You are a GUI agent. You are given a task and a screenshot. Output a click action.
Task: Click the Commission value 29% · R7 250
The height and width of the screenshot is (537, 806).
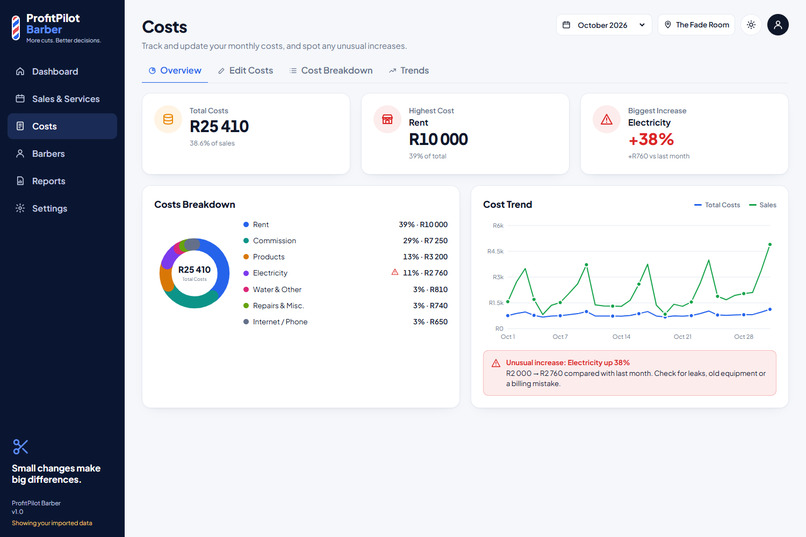pos(425,240)
